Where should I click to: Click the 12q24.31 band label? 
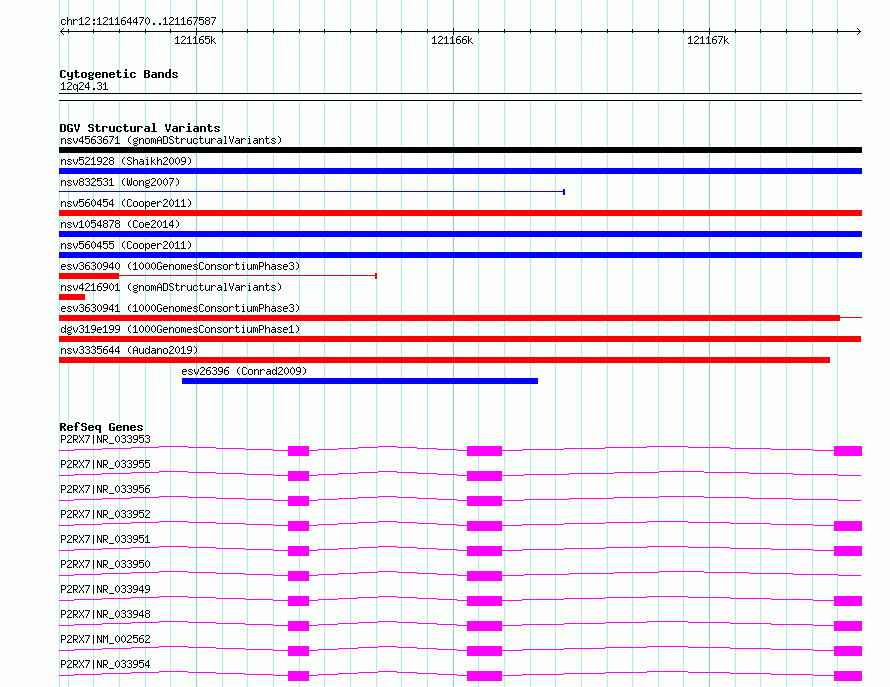coord(84,86)
